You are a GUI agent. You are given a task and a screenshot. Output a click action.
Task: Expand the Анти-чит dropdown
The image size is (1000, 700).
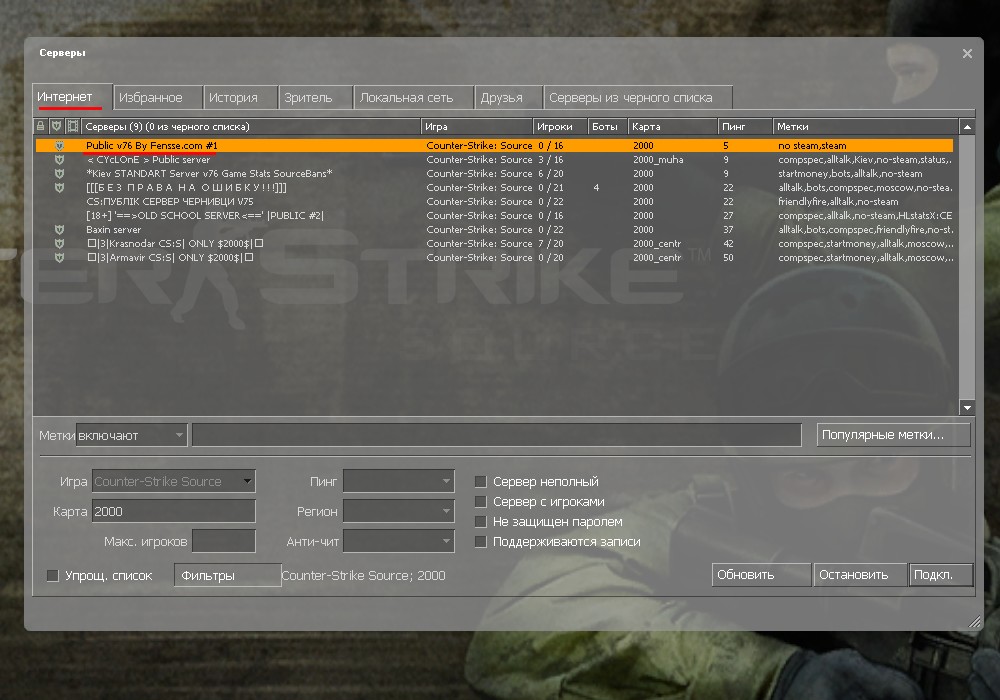(x=399, y=541)
